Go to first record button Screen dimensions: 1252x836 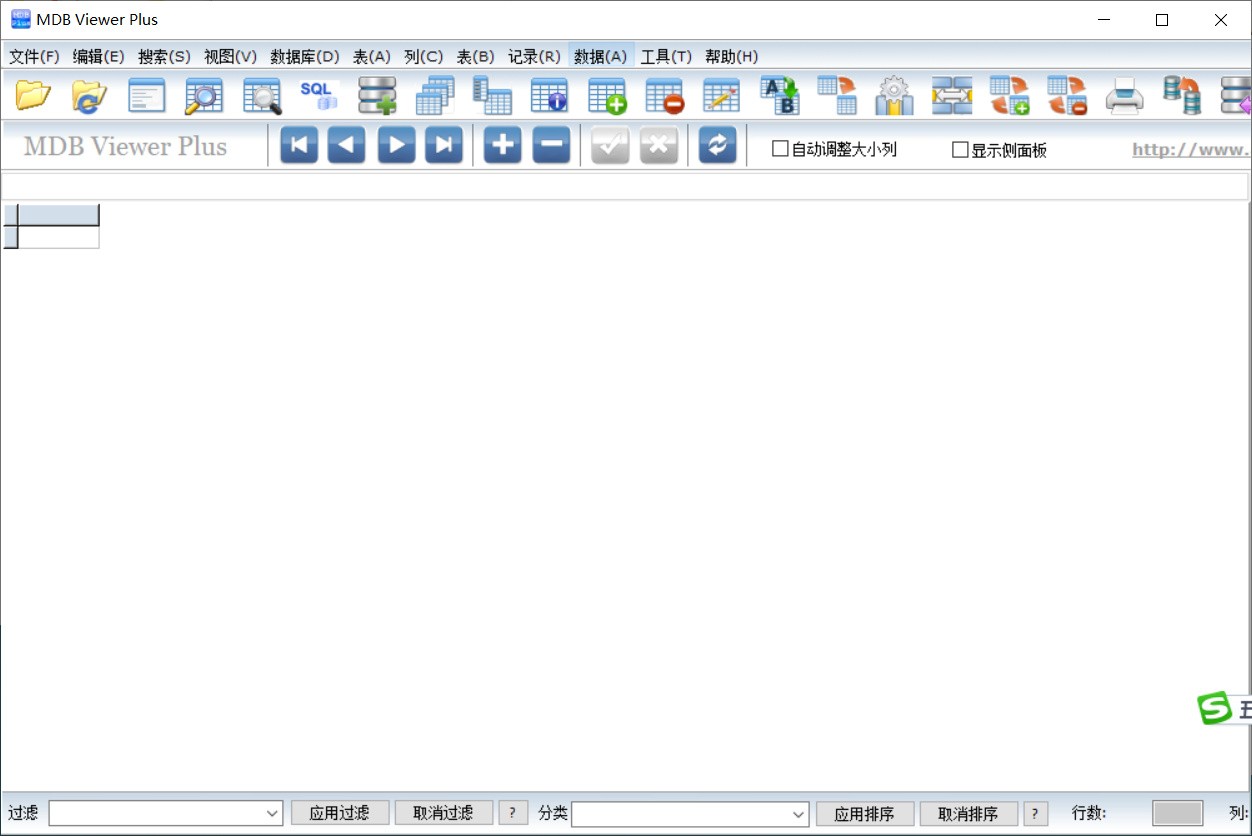point(299,145)
